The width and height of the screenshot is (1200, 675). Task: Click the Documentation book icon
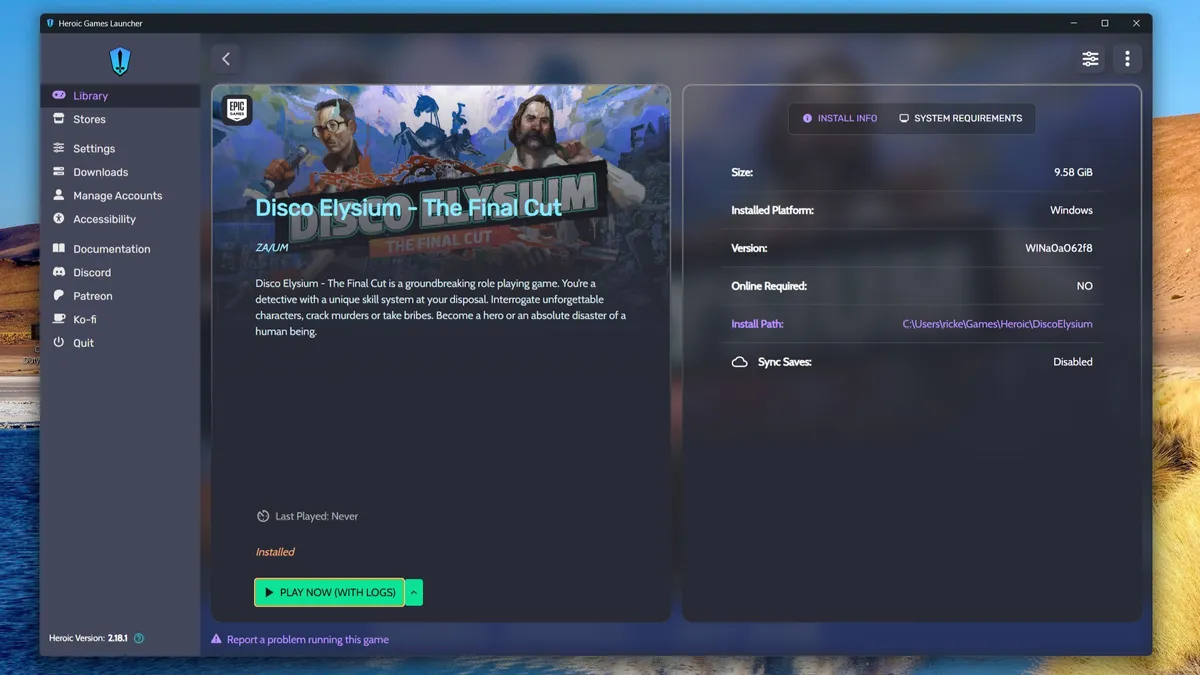pos(58,249)
